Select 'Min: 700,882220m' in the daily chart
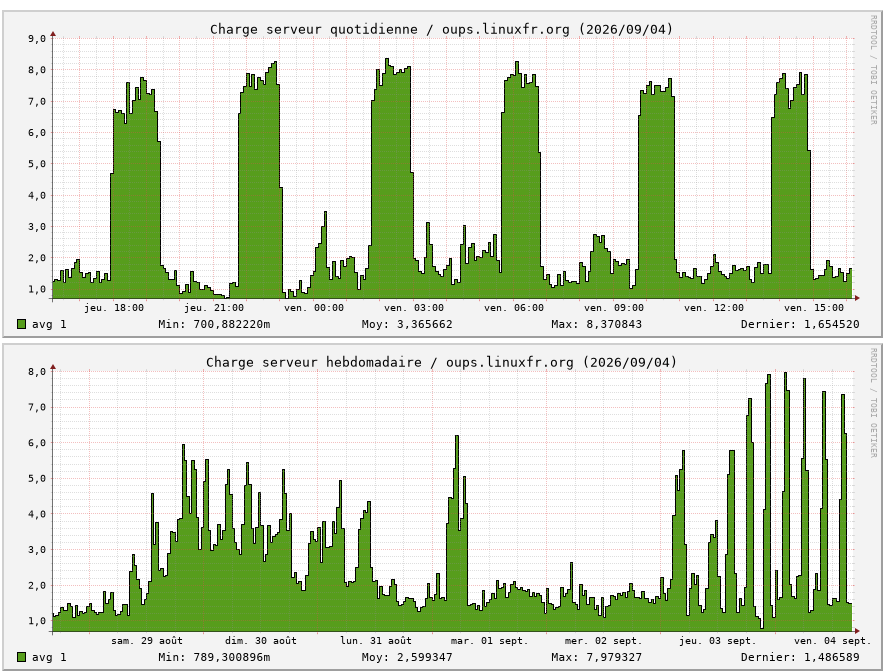 pos(214,324)
